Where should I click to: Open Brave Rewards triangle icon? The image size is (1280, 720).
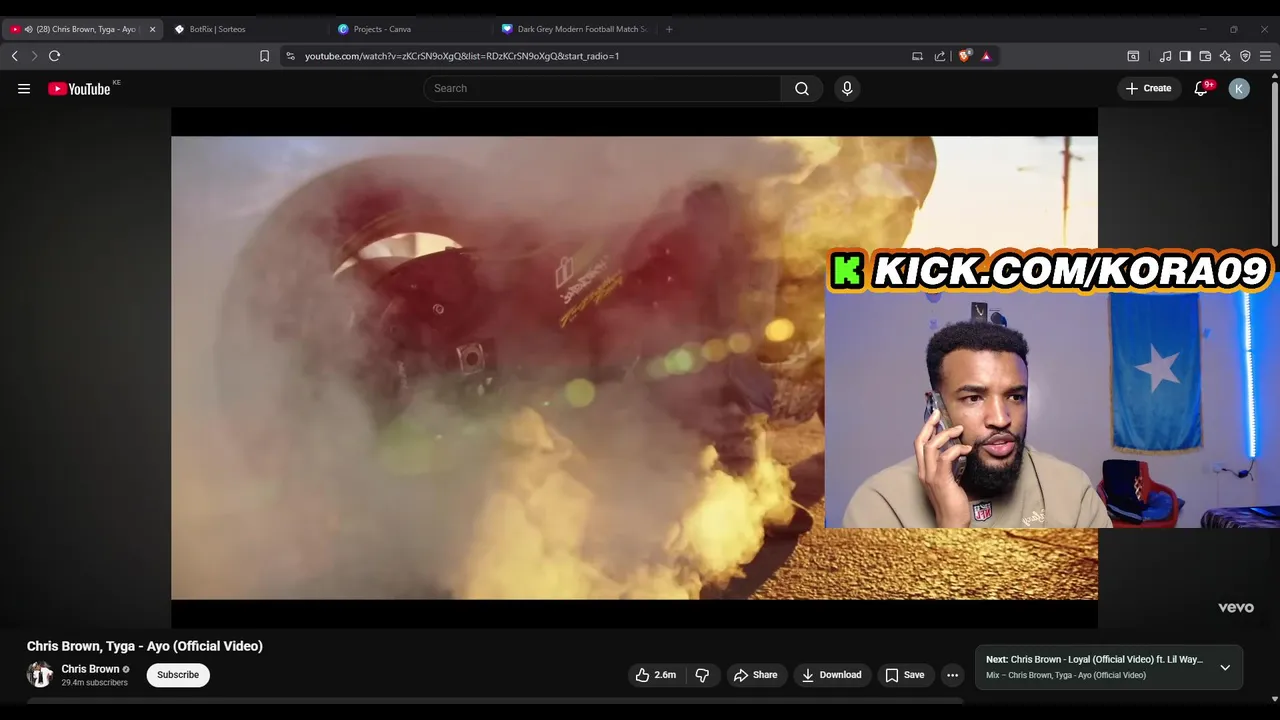(986, 56)
